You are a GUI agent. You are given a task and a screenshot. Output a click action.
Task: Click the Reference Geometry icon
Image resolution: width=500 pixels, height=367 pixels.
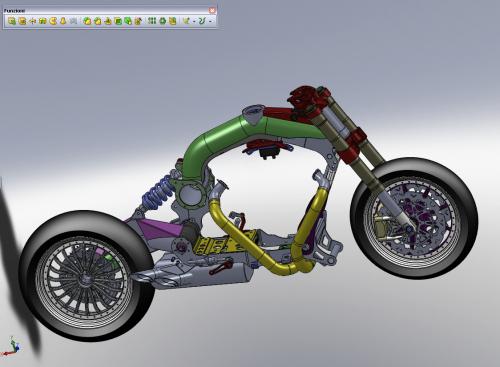(187, 21)
